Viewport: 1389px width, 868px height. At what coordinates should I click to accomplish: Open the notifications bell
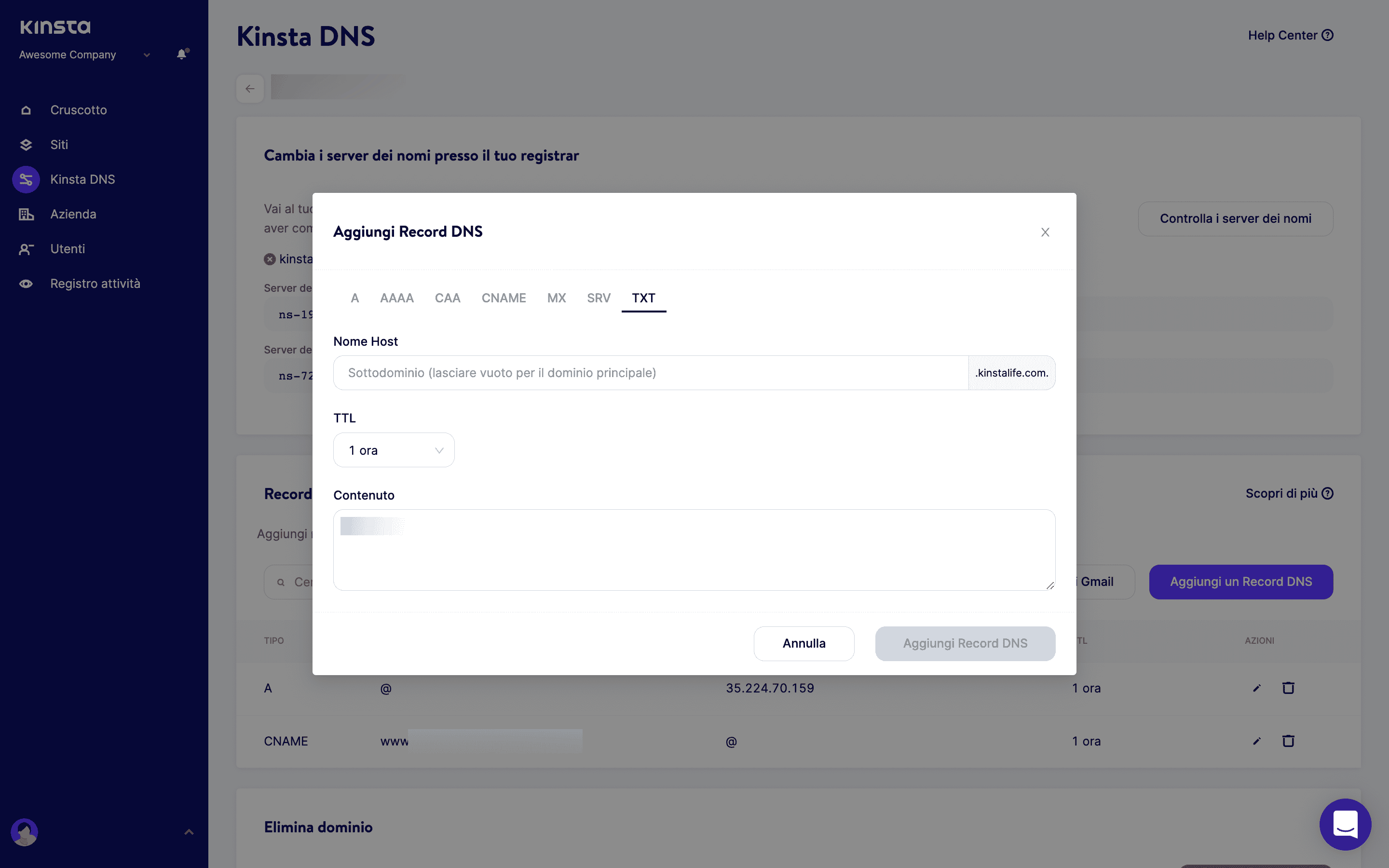click(x=181, y=54)
